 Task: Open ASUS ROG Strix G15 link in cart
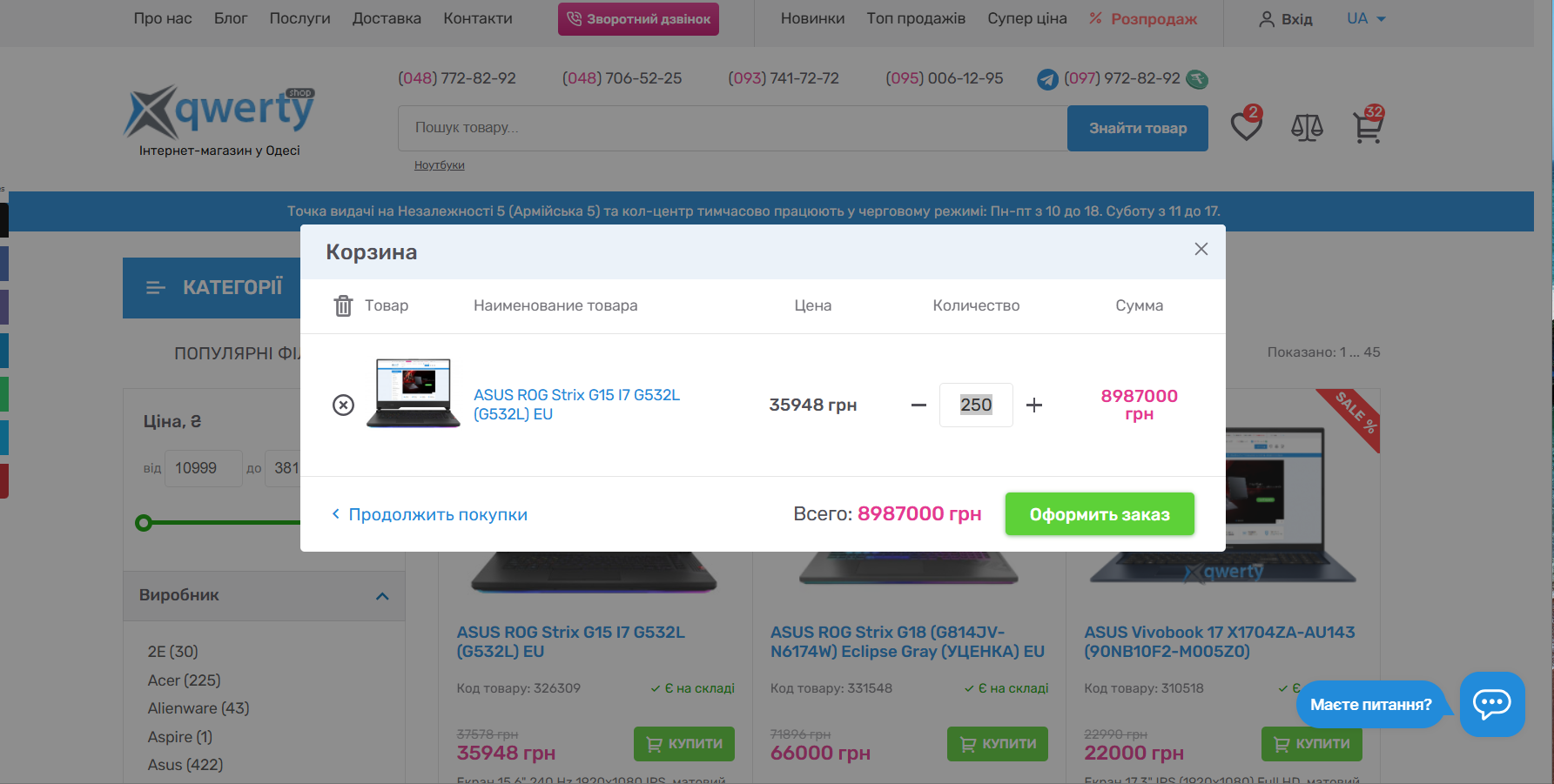(x=576, y=405)
